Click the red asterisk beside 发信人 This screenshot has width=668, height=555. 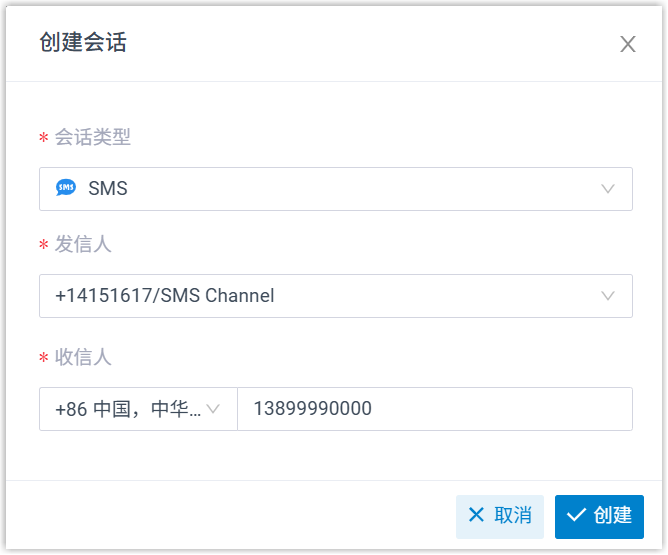pyautogui.click(x=43, y=246)
